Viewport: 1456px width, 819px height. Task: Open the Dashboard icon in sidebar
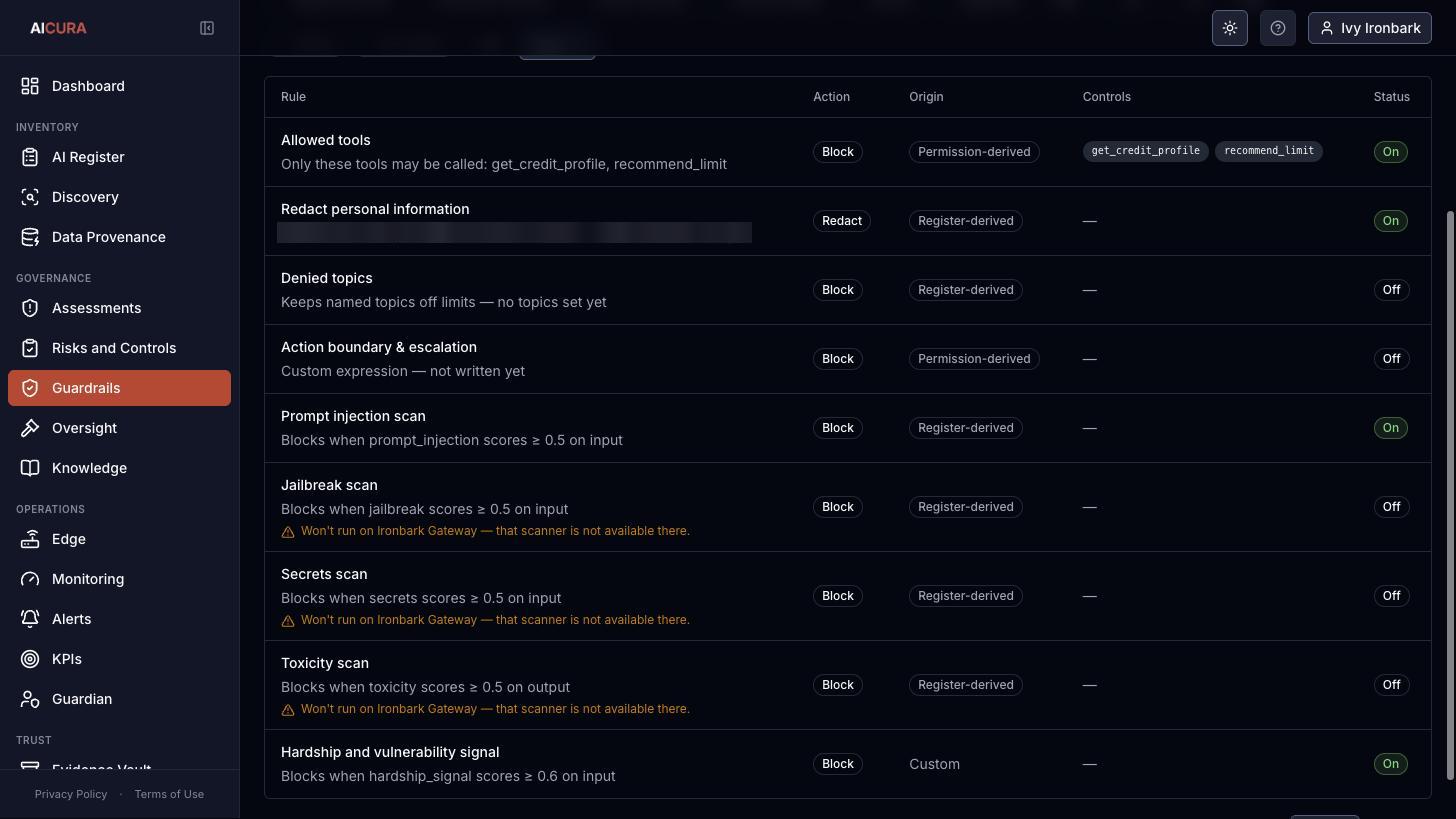coord(30,86)
